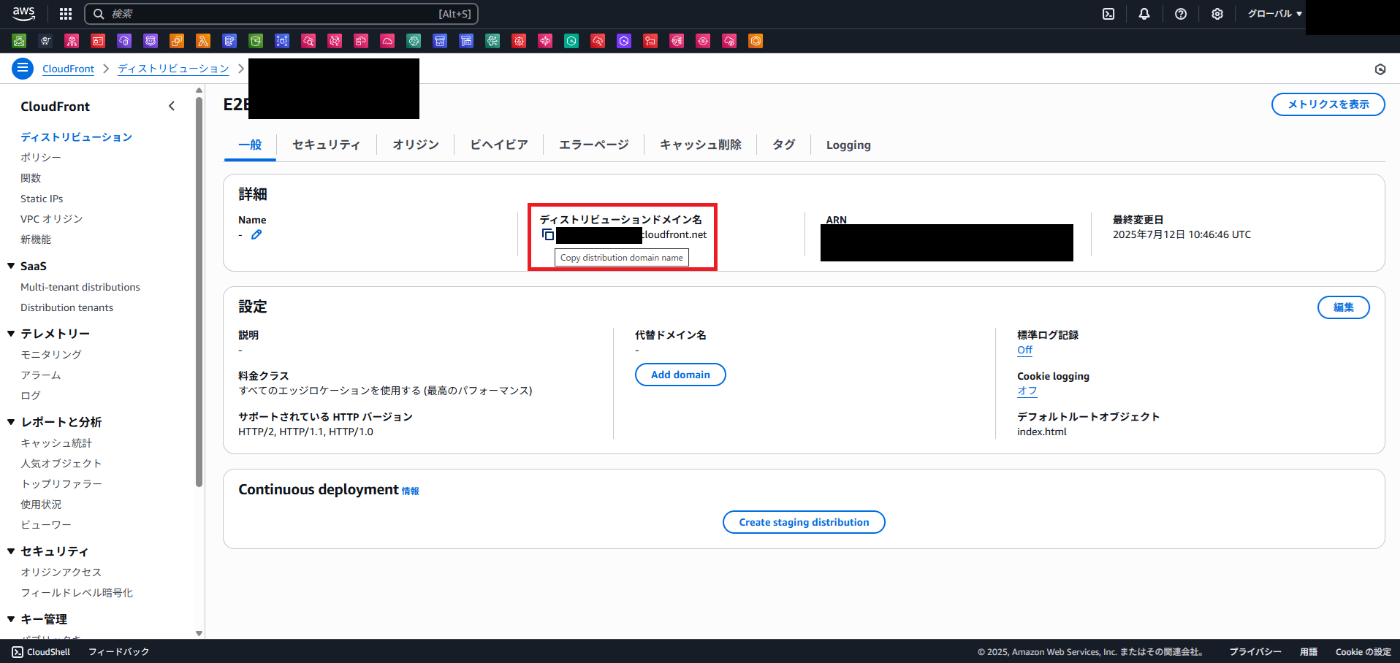Viewport: 1400px width, 663px height.
Task: Select ディストリビューション in the sidebar
Action: pyautogui.click(x=76, y=137)
